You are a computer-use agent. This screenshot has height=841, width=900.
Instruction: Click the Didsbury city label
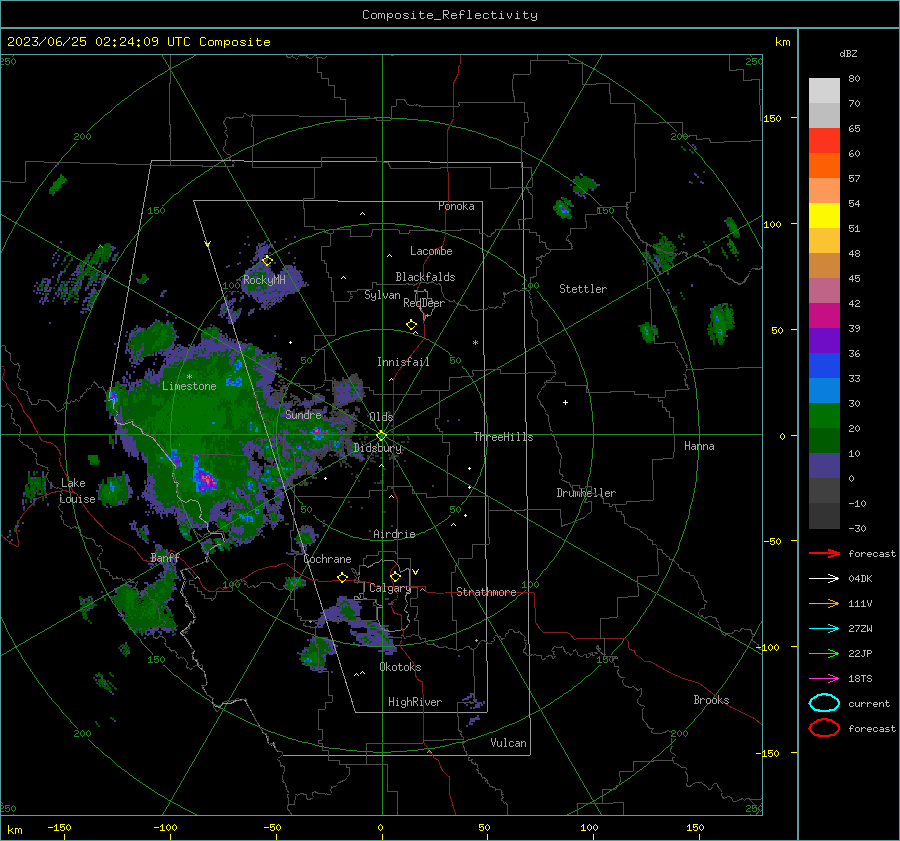click(x=377, y=448)
